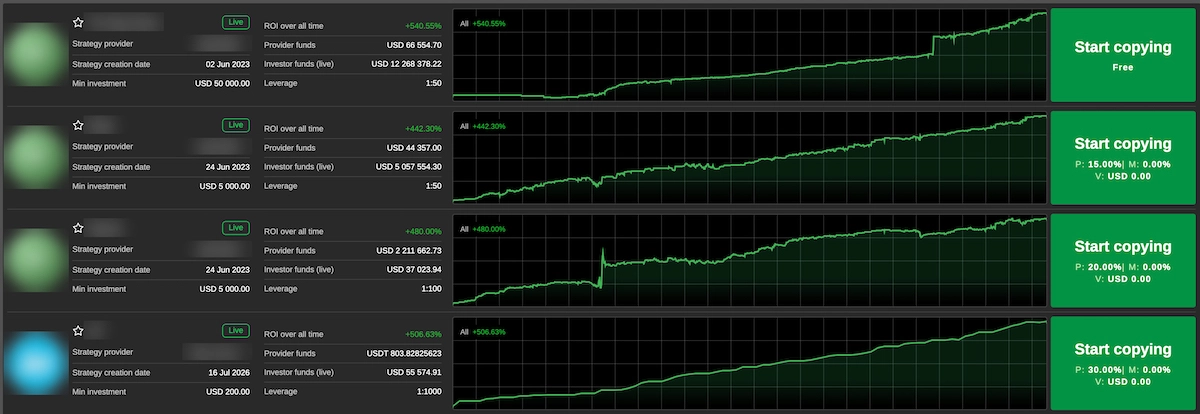This screenshot has height=414, width=1200.
Task: Click provider funds USD 2 211 662.73
Action: [409, 251]
